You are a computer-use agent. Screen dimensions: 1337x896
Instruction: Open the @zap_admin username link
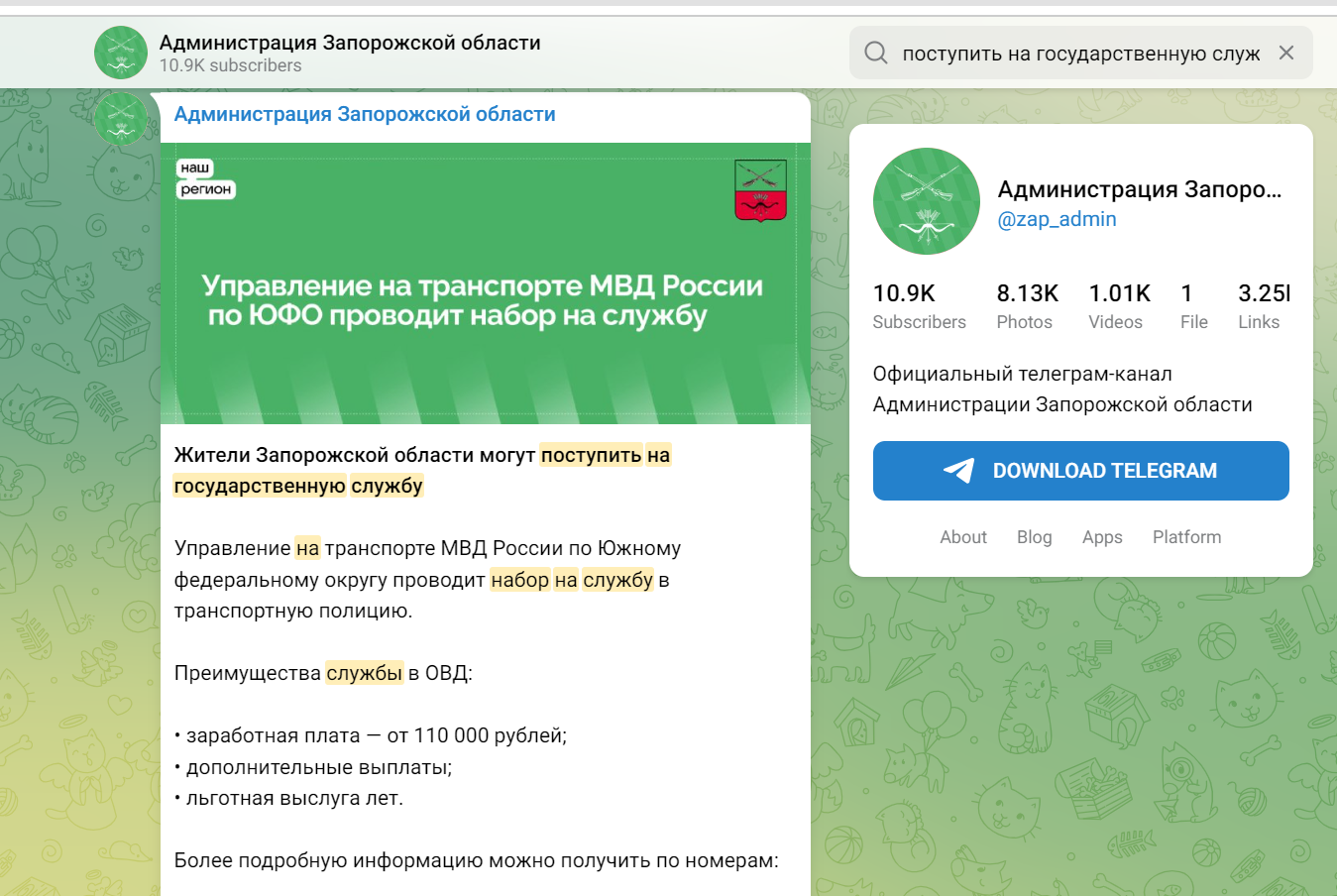click(1057, 219)
